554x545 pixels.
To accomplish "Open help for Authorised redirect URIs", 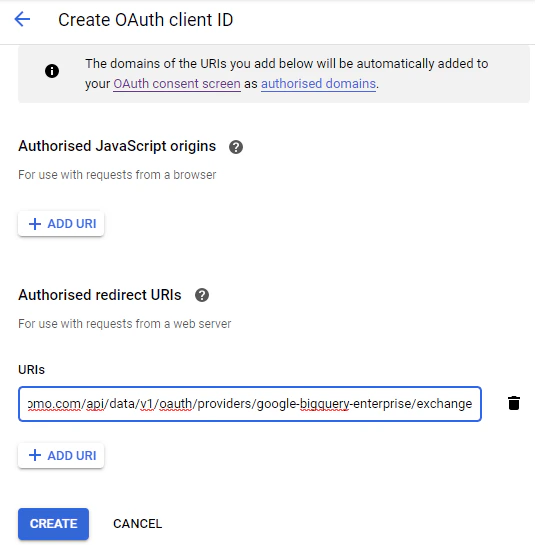I will tap(202, 295).
